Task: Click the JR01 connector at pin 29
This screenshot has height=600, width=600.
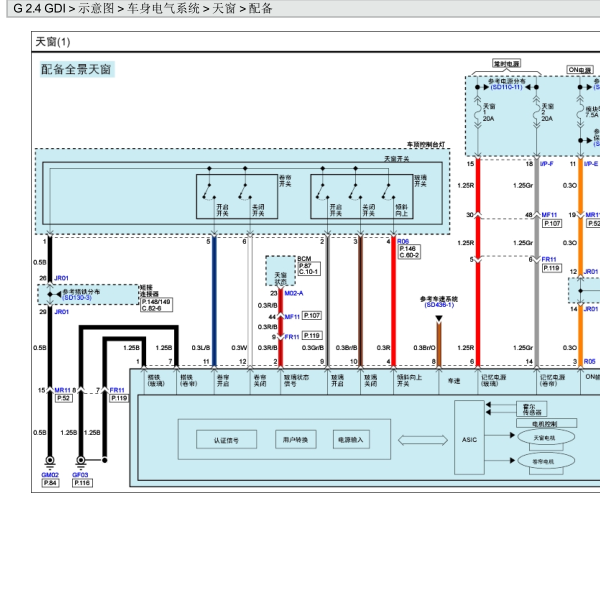Action: (62, 312)
